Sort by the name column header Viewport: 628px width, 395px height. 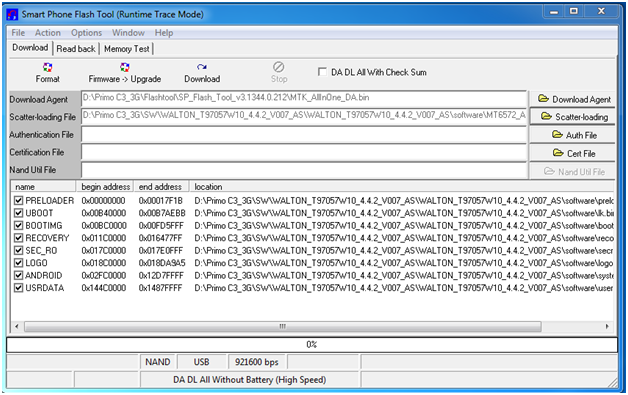(43, 187)
